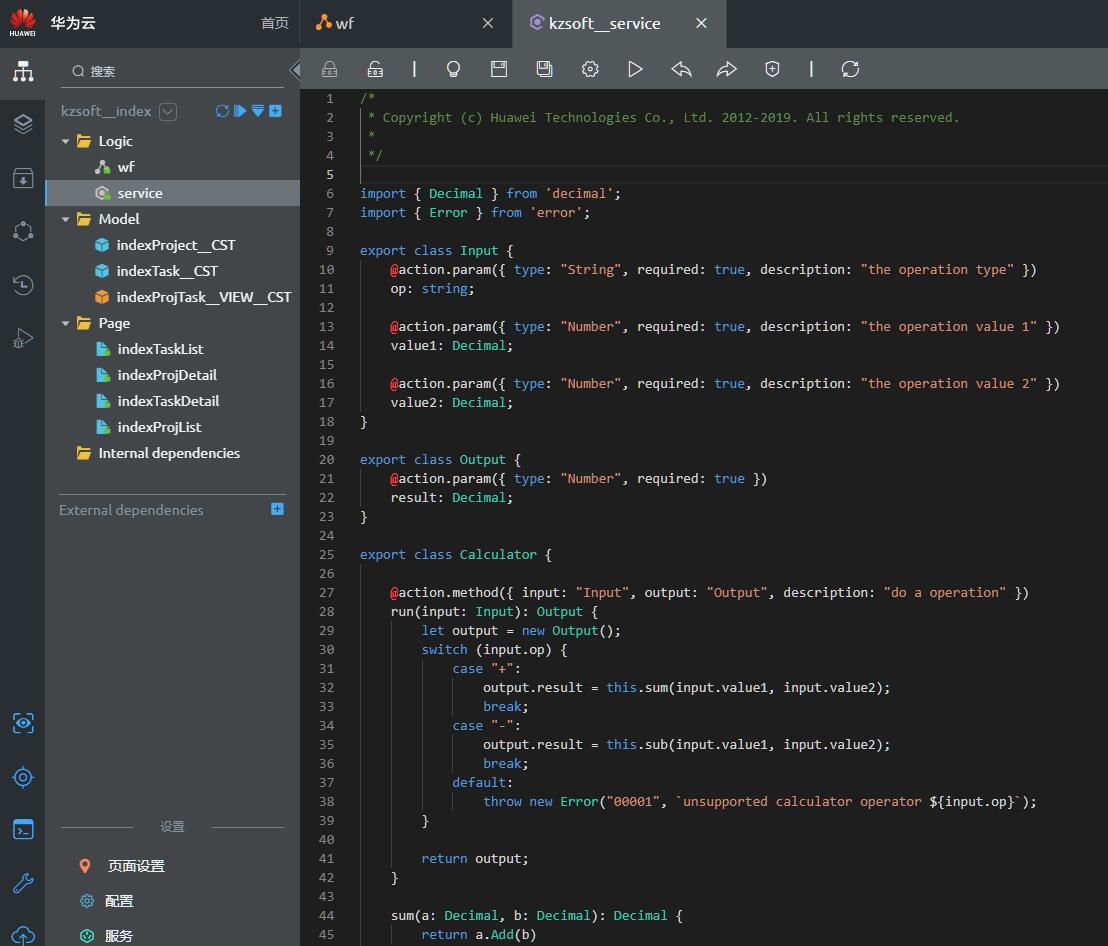This screenshot has height=946, width=1108.
Task: Click the undo arrow in the toolbar
Action: 681,69
